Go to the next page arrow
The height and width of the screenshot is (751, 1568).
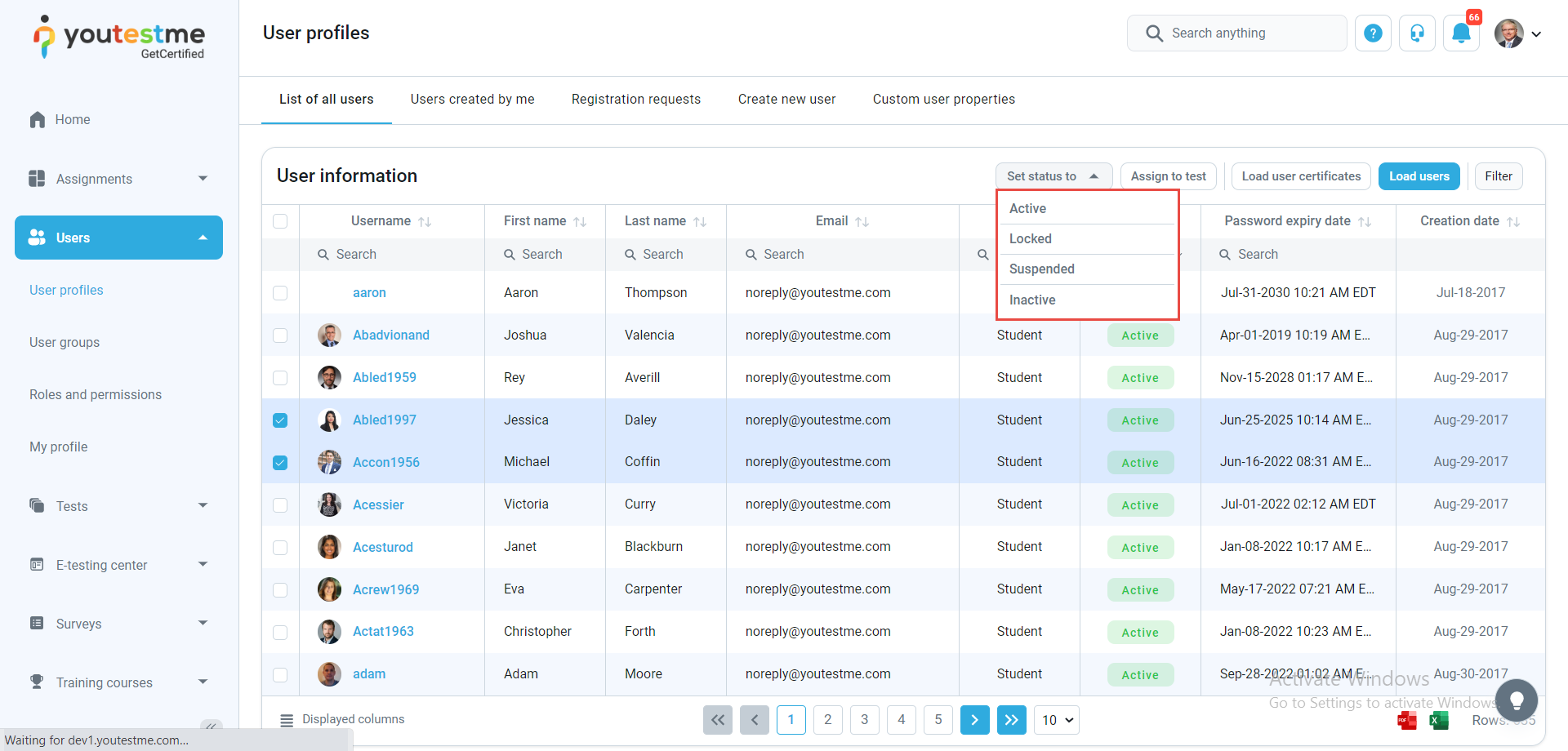tap(974, 720)
